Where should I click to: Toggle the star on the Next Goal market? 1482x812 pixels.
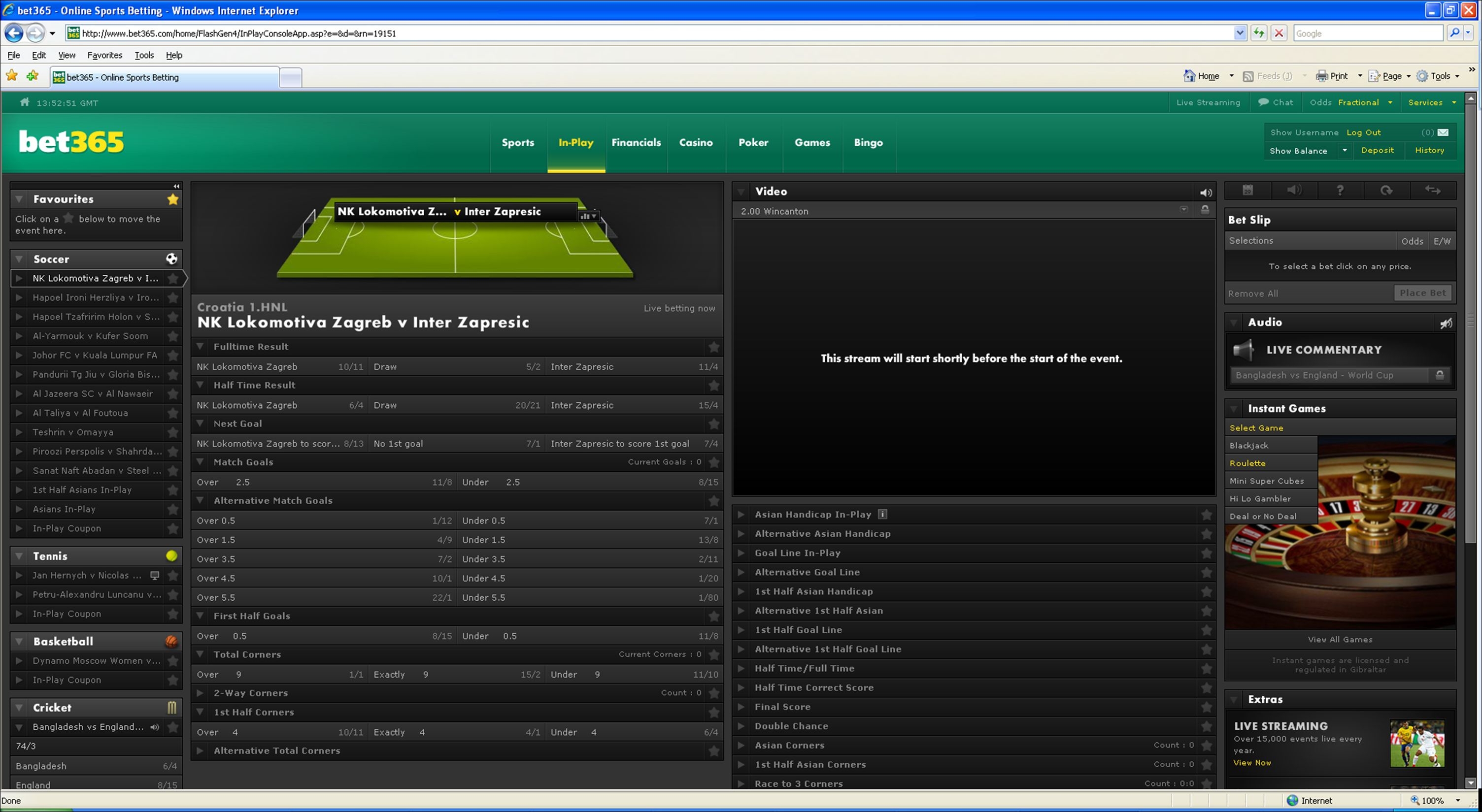coord(714,424)
